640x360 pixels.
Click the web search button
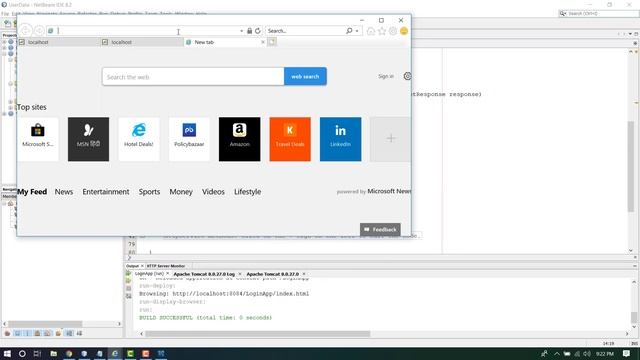pos(305,77)
